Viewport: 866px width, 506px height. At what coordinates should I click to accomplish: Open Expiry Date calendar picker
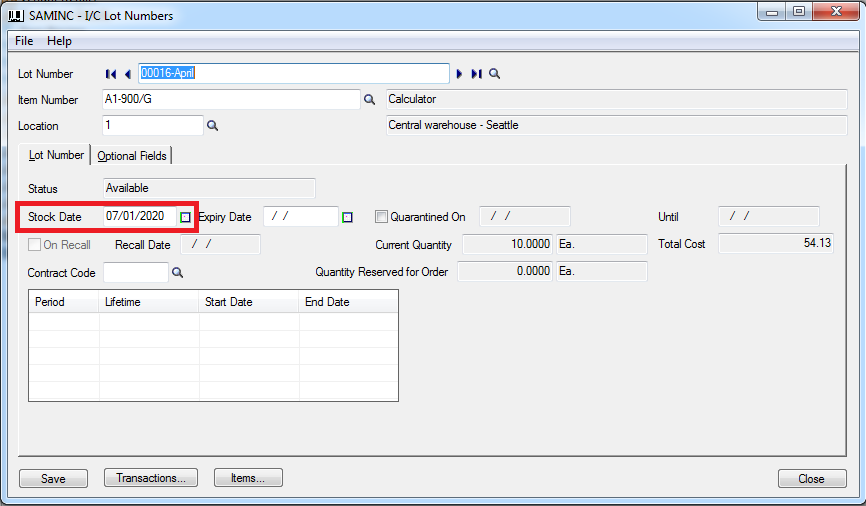coord(347,217)
